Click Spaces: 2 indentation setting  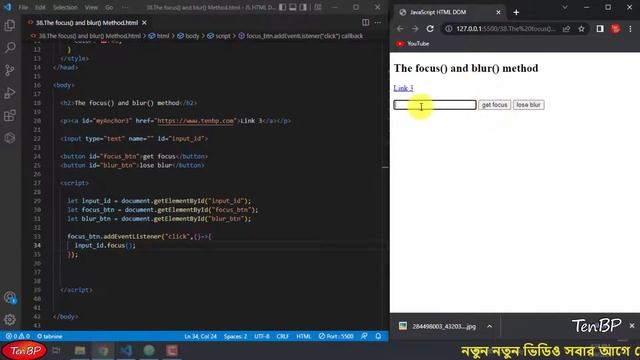point(236,336)
